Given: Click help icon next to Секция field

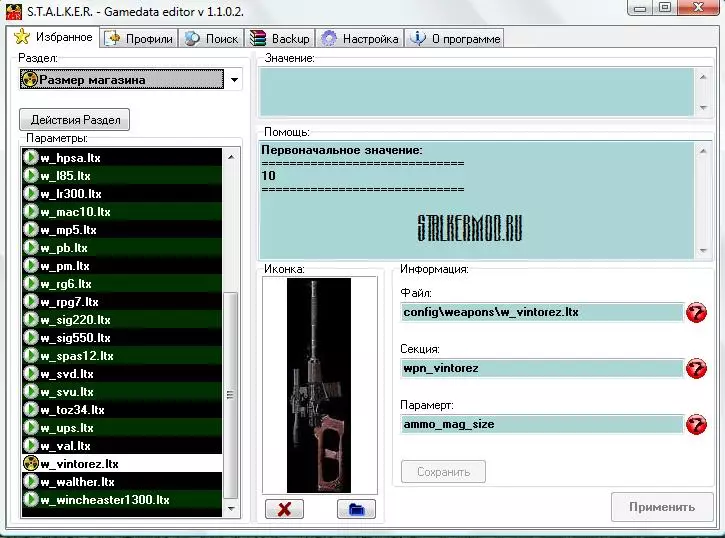Looking at the screenshot, I should (x=696, y=369).
